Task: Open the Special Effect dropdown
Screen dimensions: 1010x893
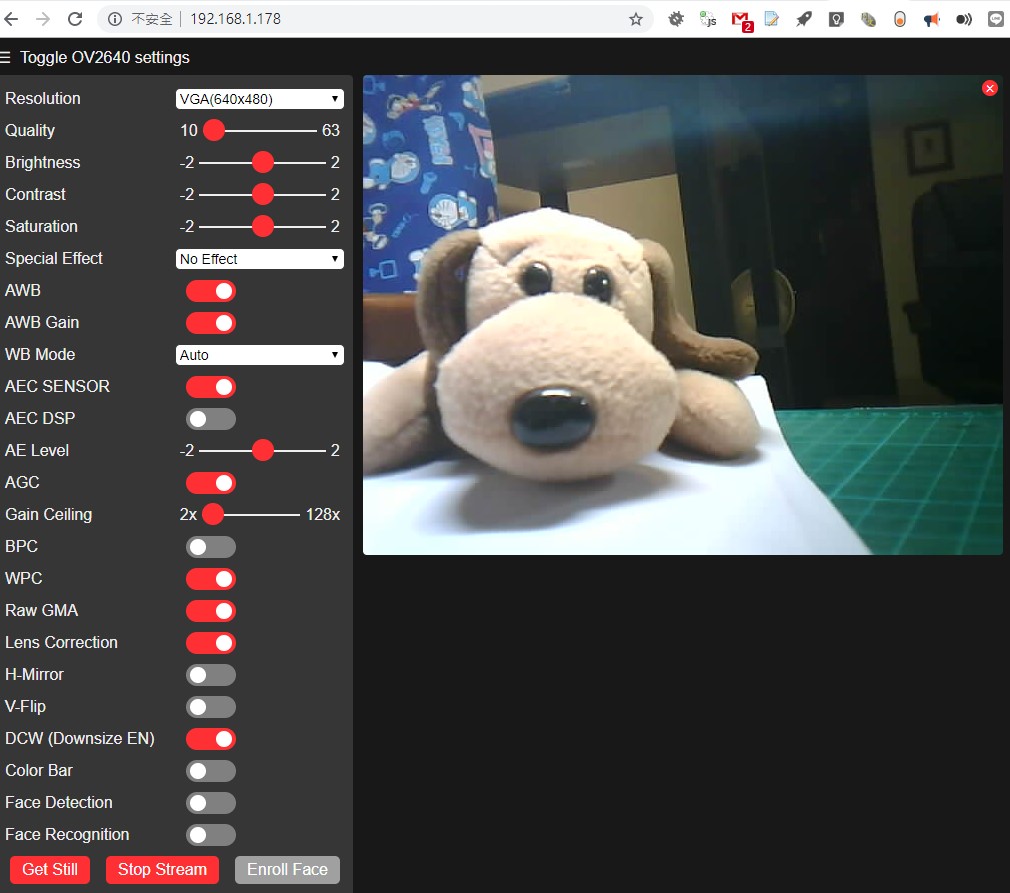Action: click(x=259, y=258)
